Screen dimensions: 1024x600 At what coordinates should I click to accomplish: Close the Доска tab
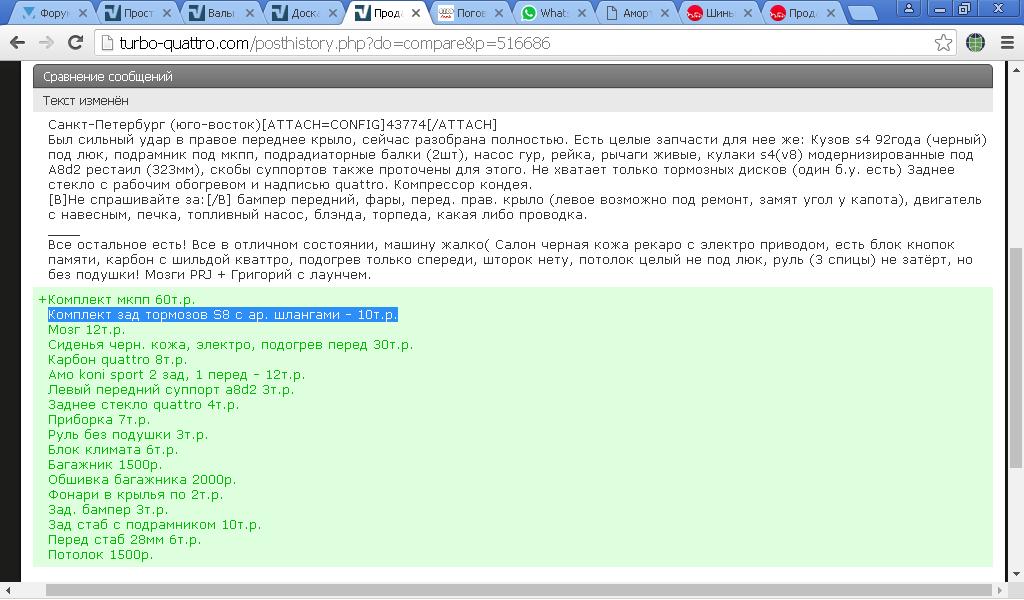[x=332, y=14]
